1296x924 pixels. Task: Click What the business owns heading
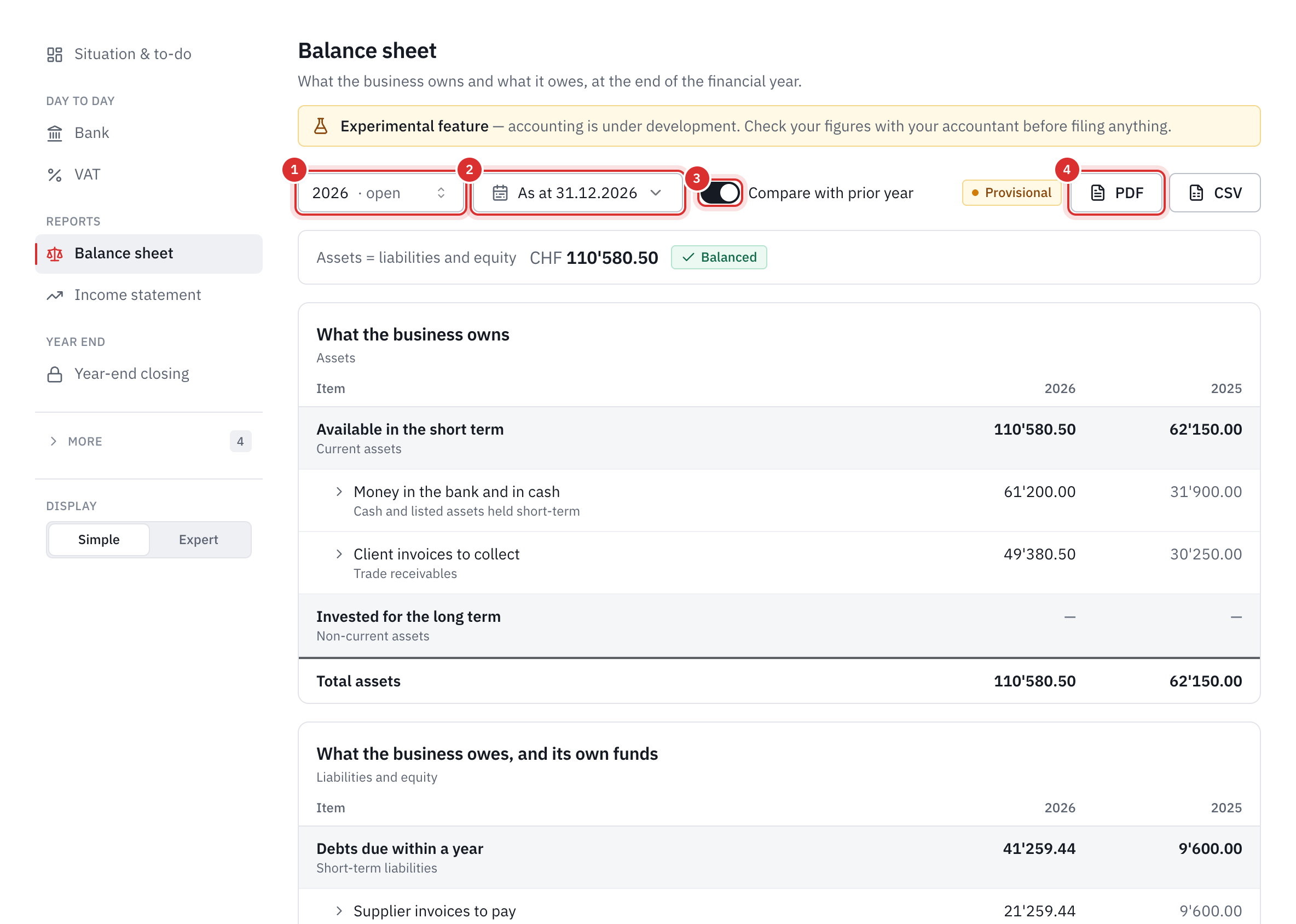tap(413, 334)
